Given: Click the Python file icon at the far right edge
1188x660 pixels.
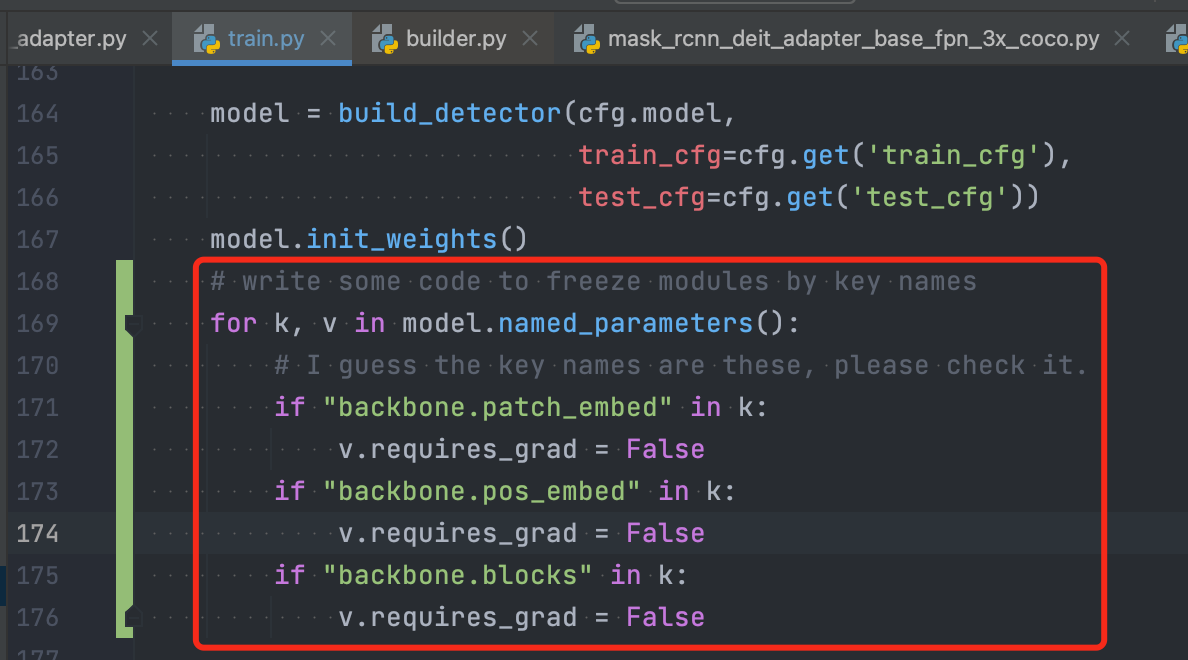Looking at the screenshot, I should click(1181, 38).
